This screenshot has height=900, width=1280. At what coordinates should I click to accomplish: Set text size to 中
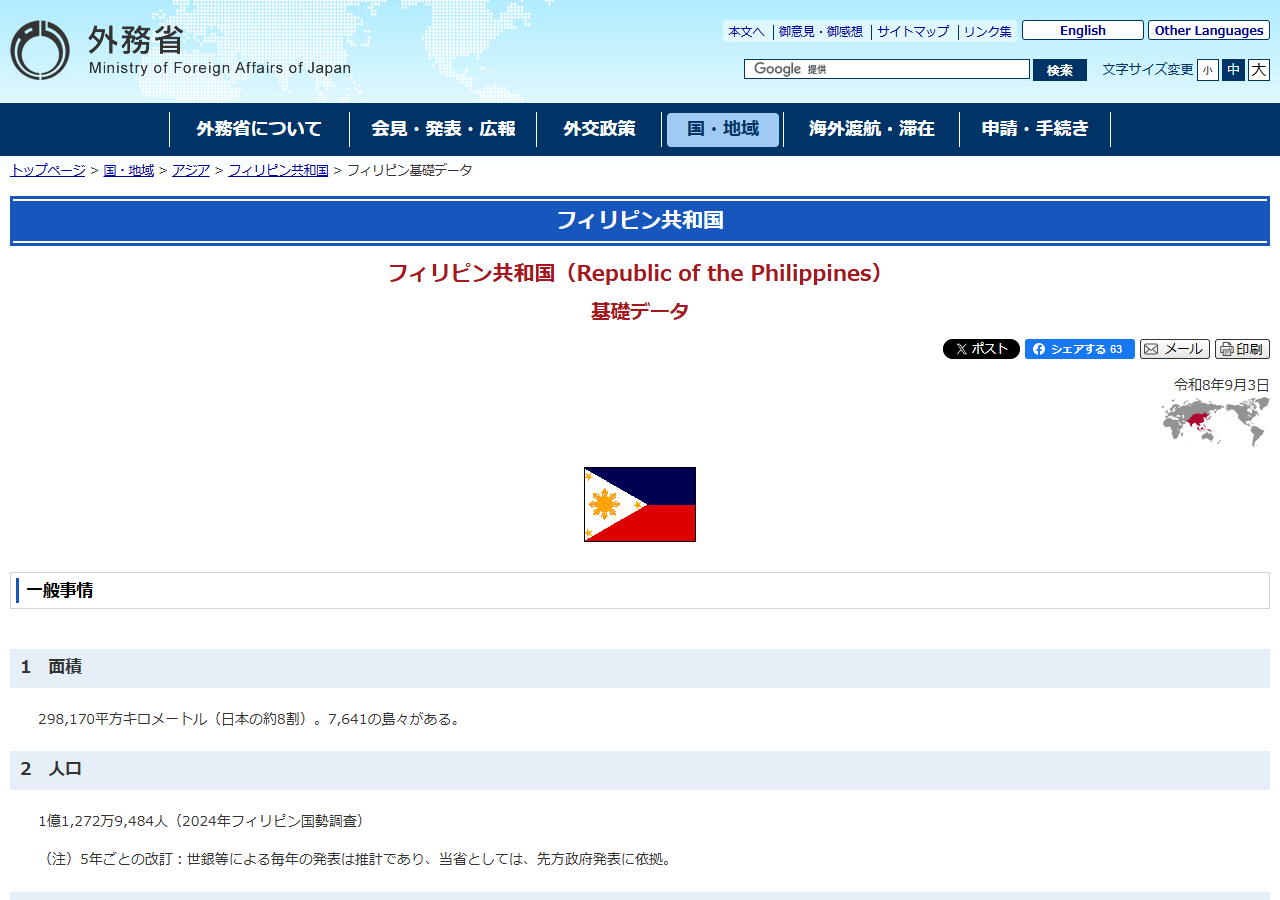click(1233, 70)
